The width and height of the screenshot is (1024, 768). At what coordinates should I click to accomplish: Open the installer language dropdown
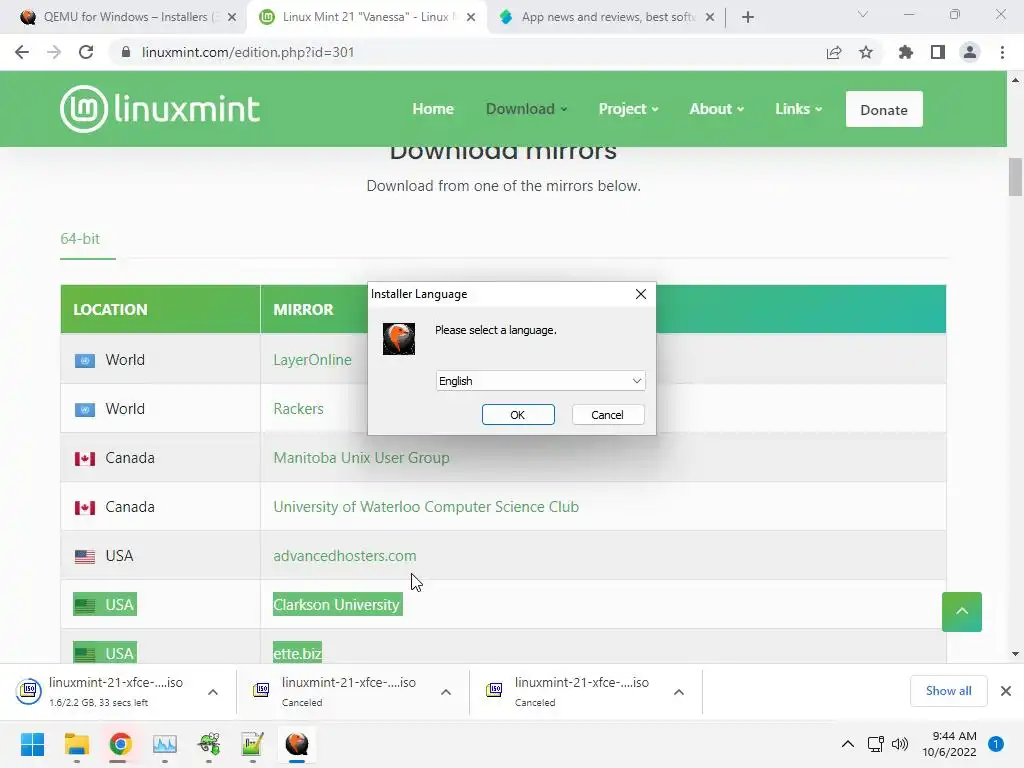click(540, 381)
